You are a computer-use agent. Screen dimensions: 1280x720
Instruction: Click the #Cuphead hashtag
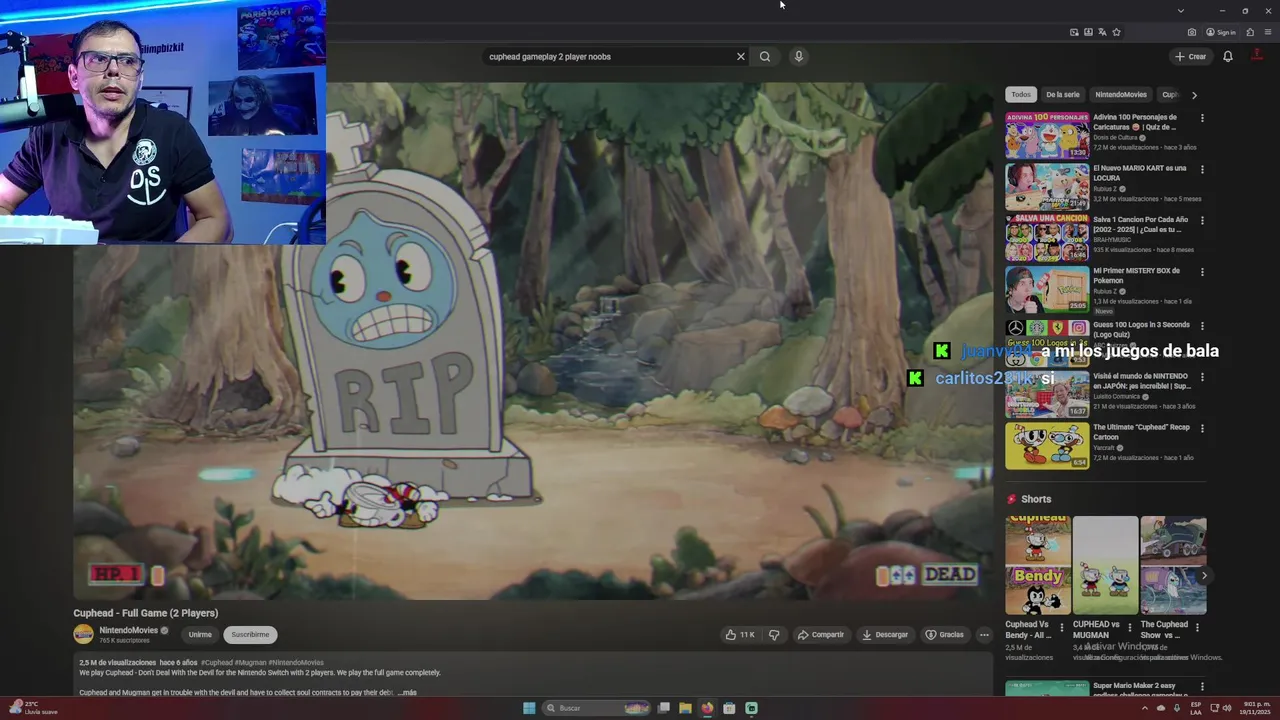pos(217,663)
